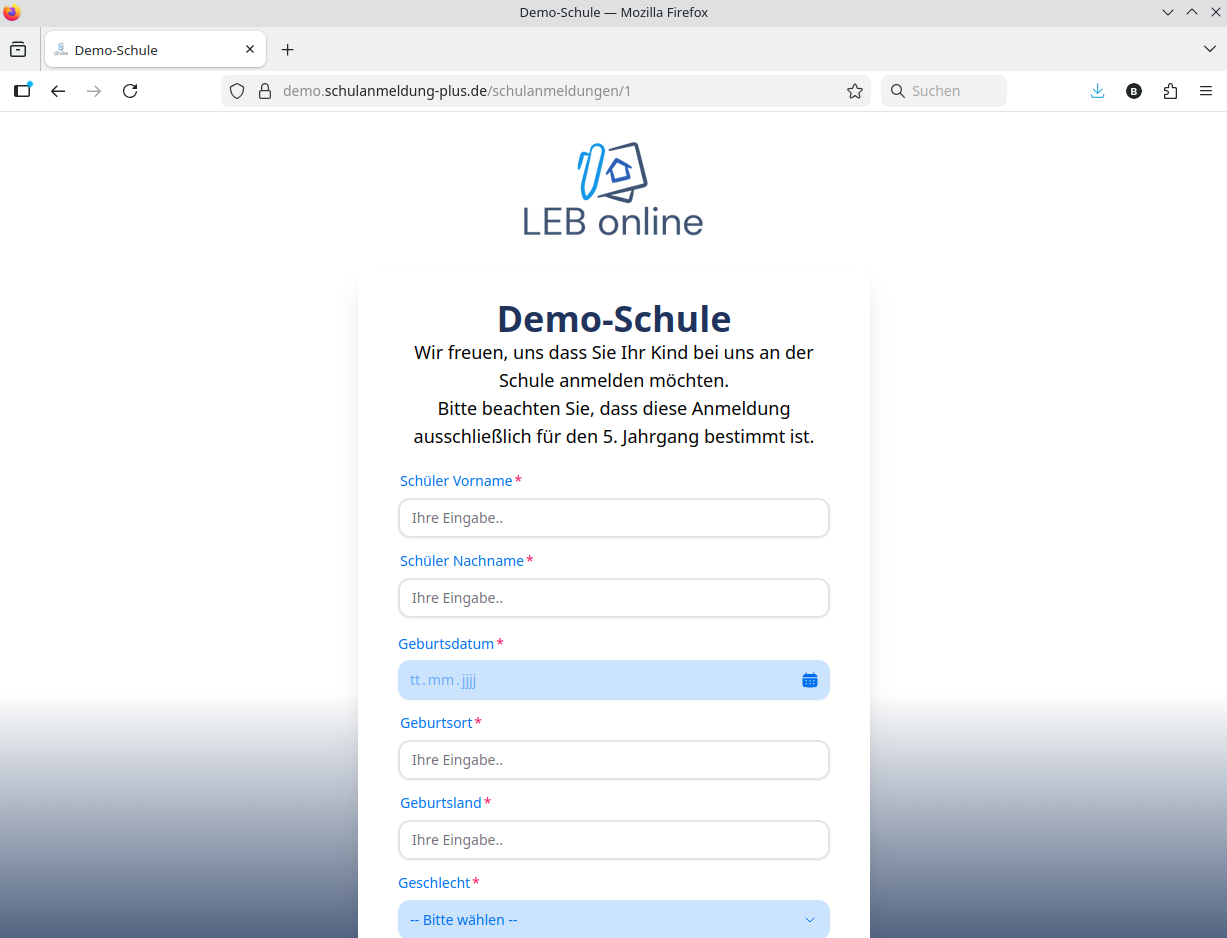Focus the Schüler Vorname input field

click(613, 518)
